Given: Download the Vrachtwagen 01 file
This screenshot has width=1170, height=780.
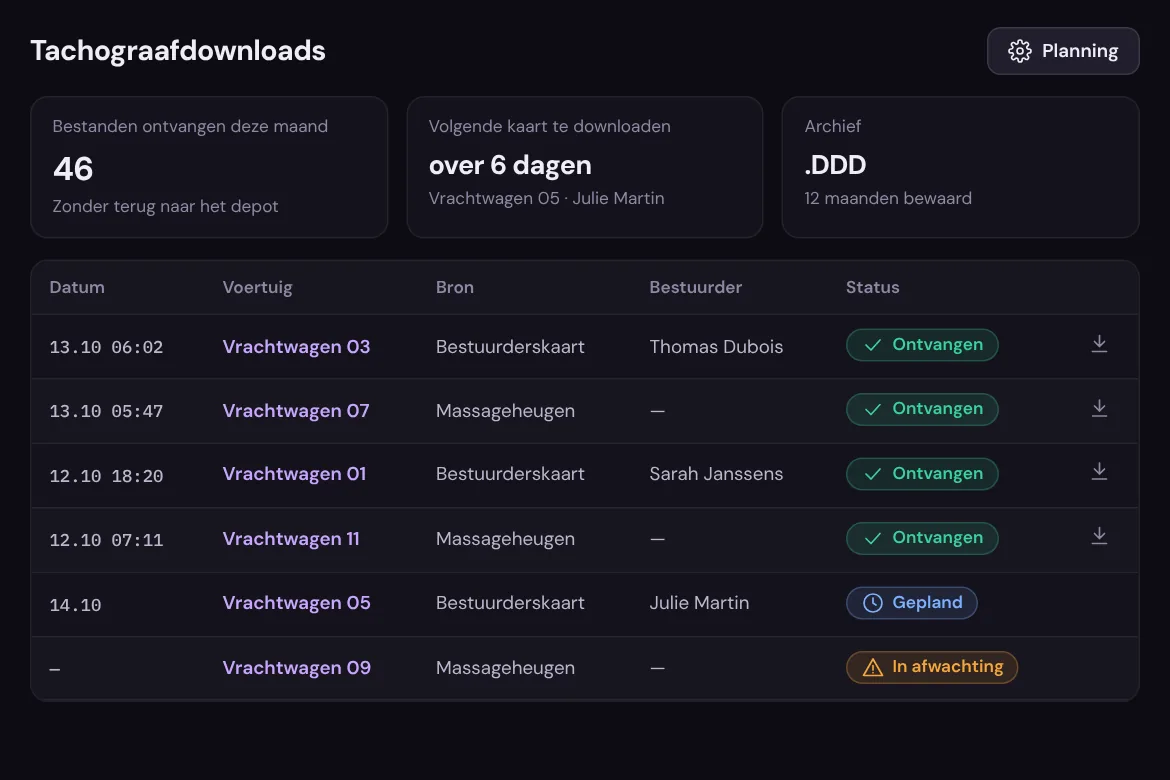Looking at the screenshot, I should [x=1099, y=472].
